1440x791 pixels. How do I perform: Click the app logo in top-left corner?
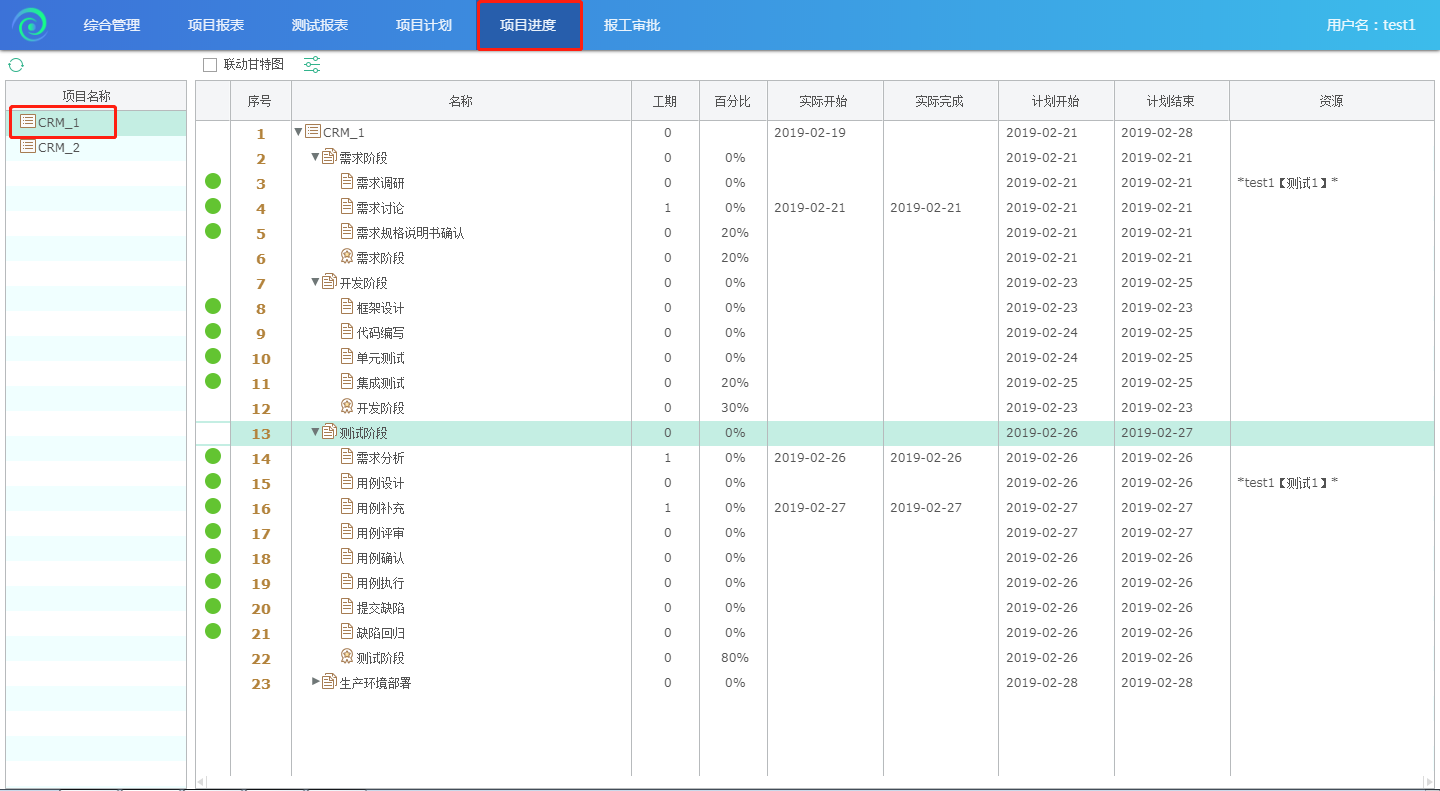tap(30, 24)
